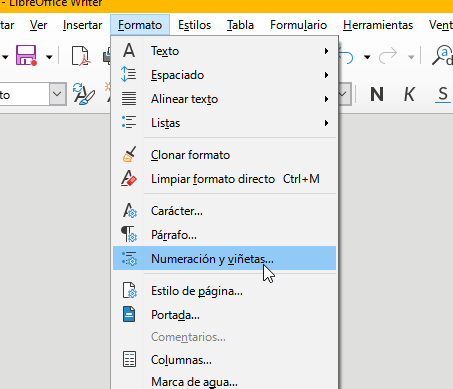Open Estilo de página entry

tap(224, 291)
